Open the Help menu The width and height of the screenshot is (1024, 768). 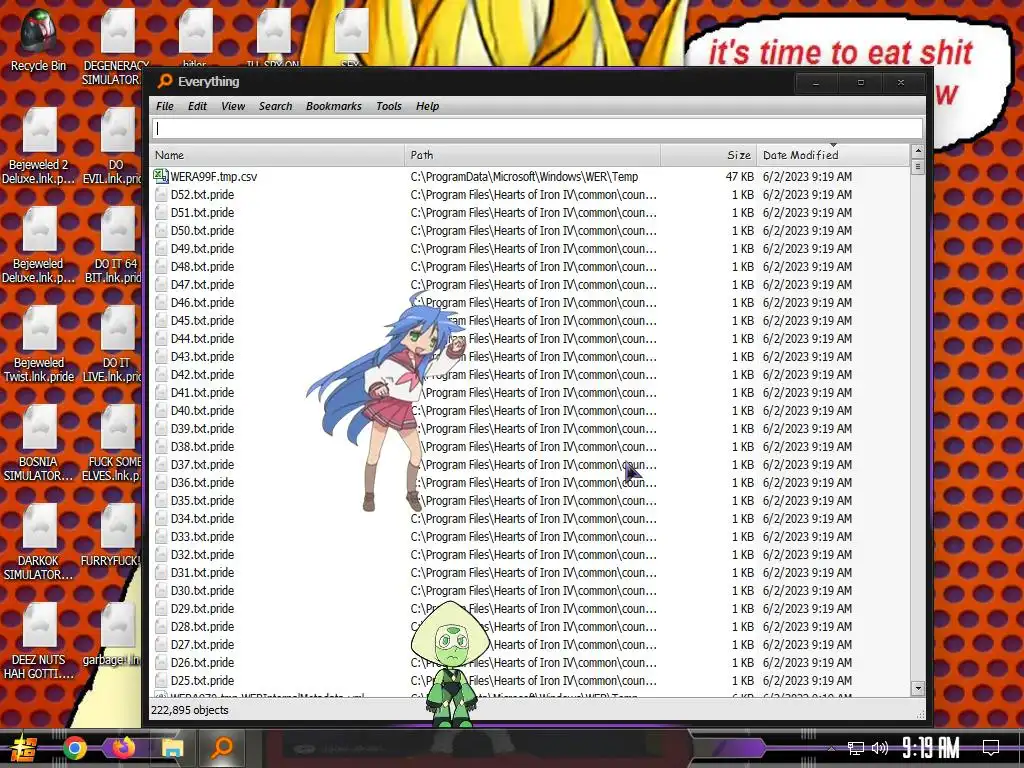(x=427, y=106)
